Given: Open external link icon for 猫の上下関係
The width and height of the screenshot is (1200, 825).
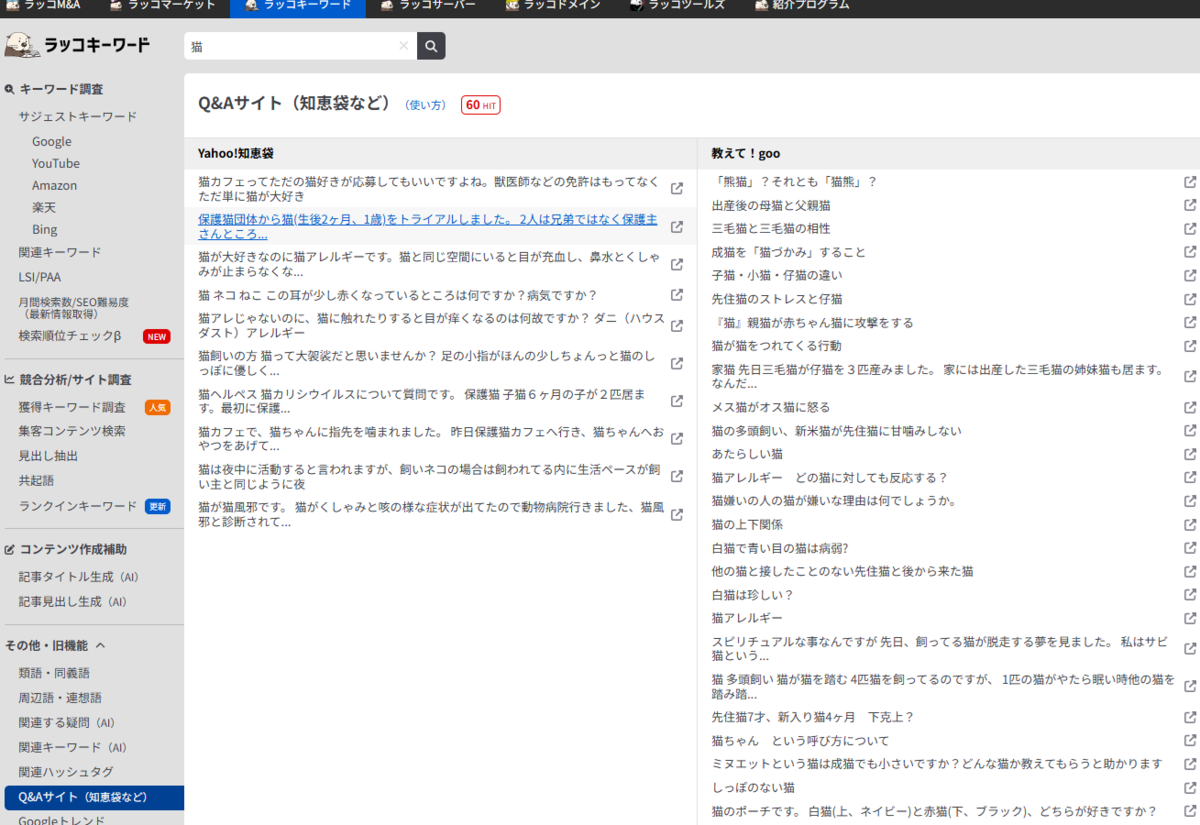Looking at the screenshot, I should click(1190, 524).
